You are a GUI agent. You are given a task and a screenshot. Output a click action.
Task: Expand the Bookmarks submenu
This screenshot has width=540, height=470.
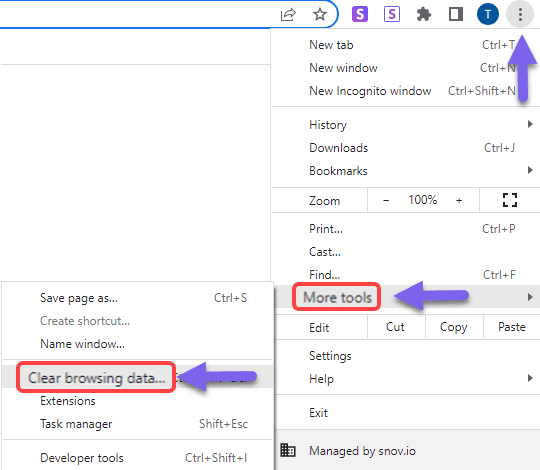pyautogui.click(x=406, y=171)
